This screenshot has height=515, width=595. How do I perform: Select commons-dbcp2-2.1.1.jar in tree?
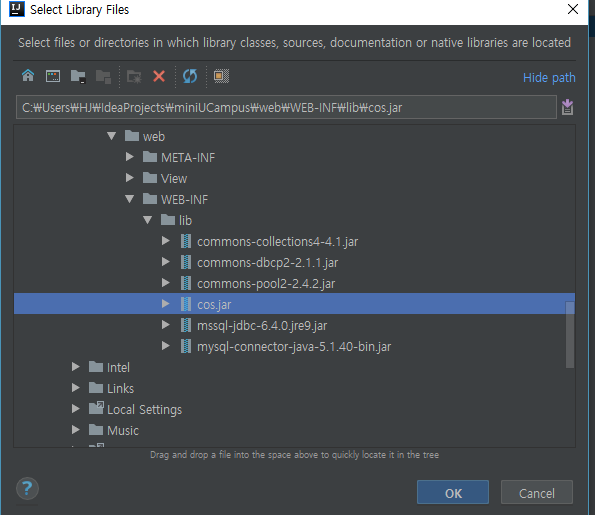coord(268,263)
